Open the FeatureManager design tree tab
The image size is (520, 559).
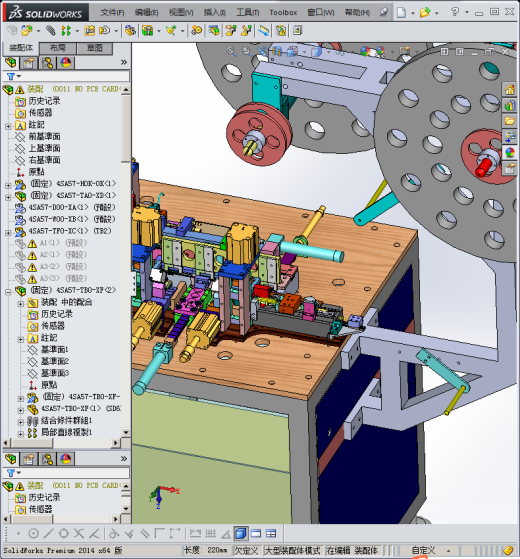point(11,63)
